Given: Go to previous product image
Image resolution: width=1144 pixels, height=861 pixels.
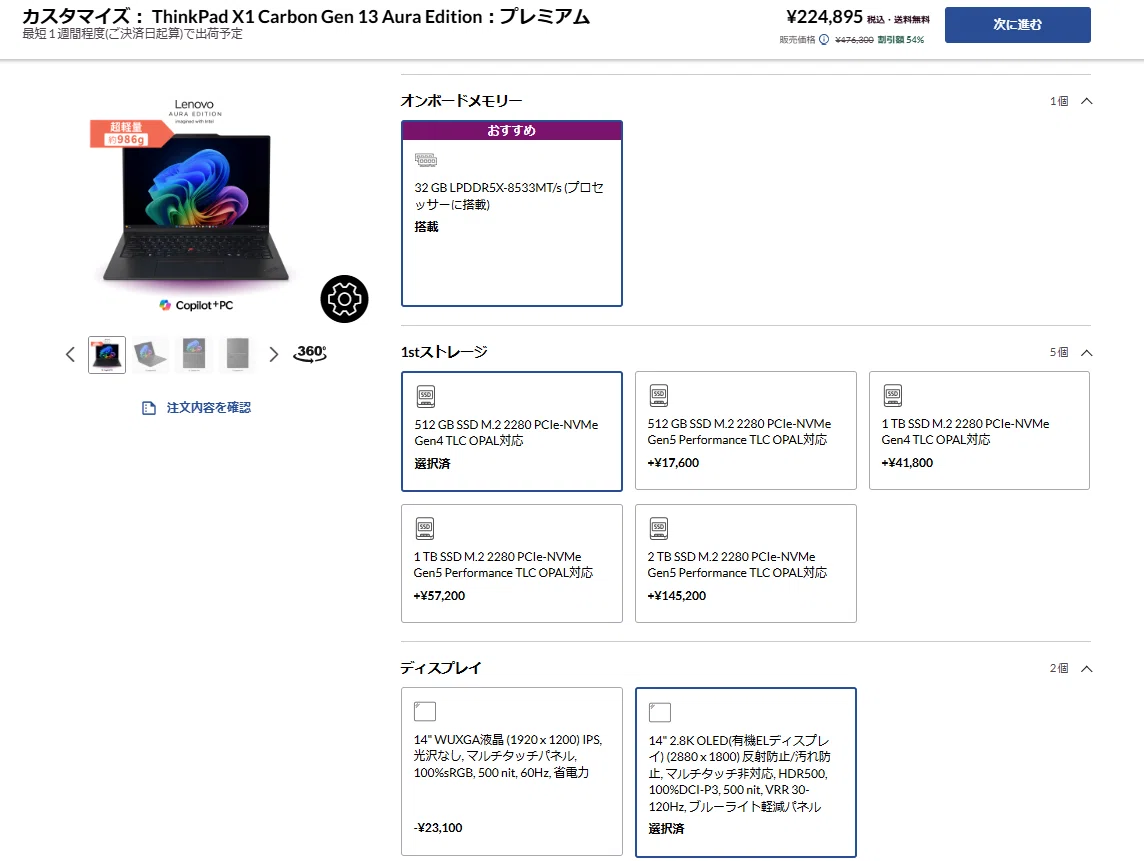Looking at the screenshot, I should pos(70,355).
